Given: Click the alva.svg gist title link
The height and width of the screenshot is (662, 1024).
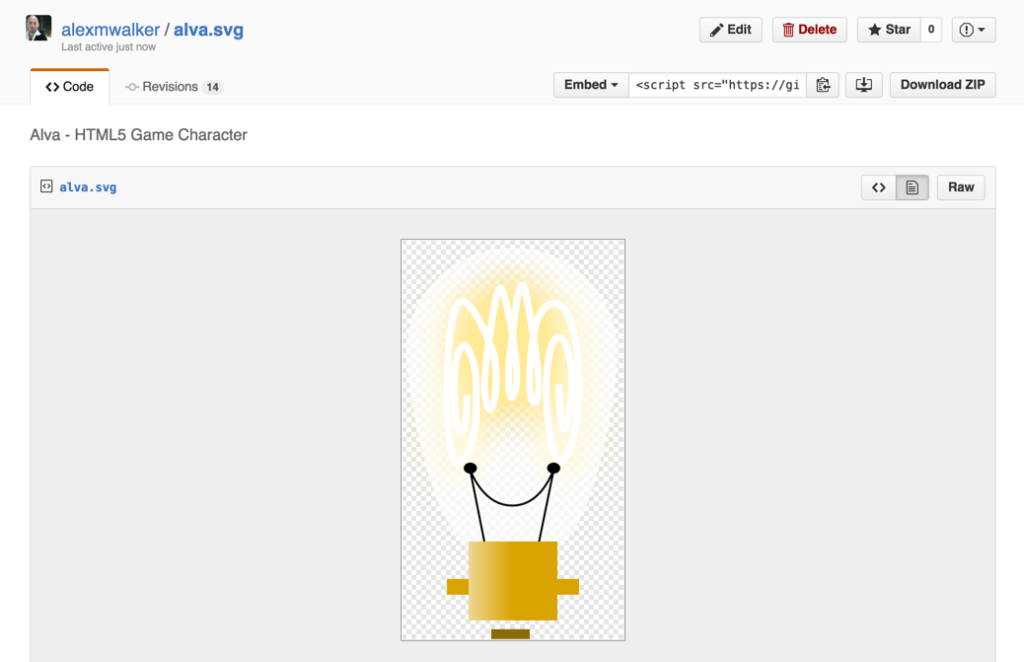Looking at the screenshot, I should [x=208, y=29].
